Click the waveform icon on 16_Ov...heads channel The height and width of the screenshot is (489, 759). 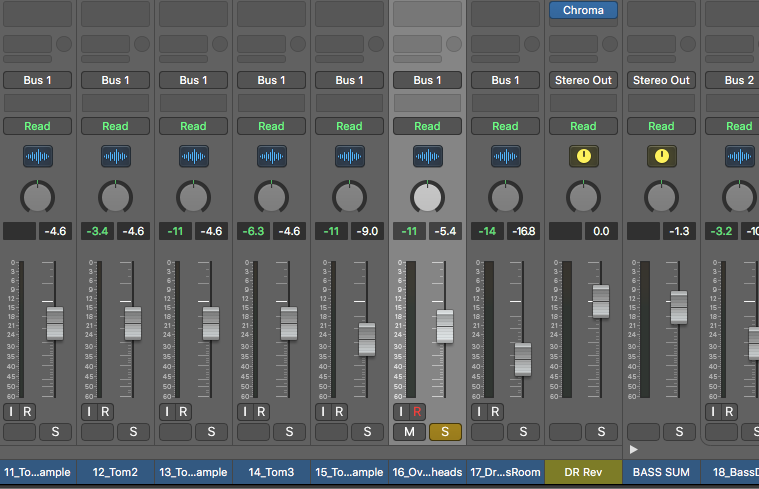(x=427, y=156)
